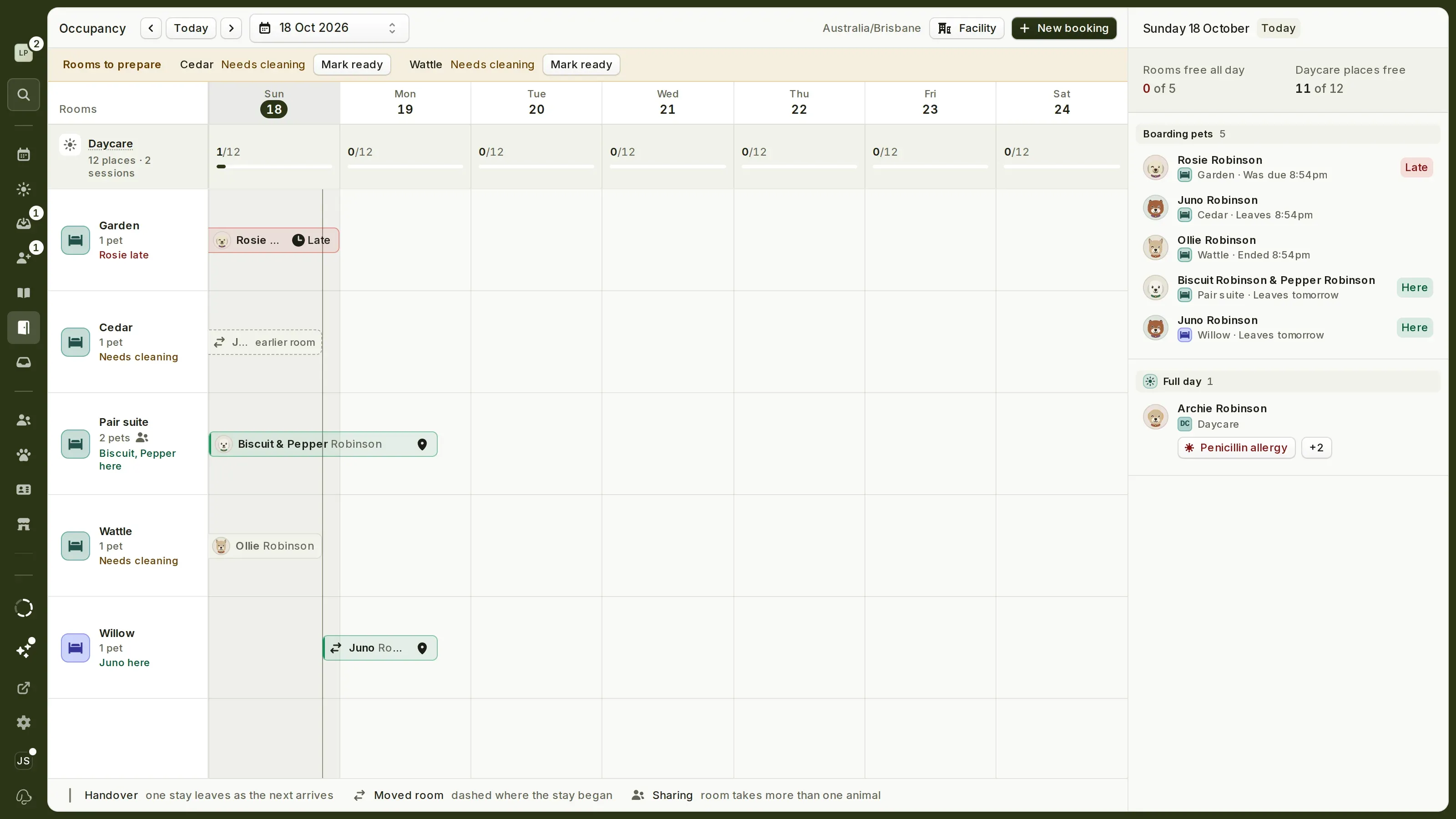Select Mon 19 column header
Image resolution: width=1456 pixels, height=819 pixels.
(405, 103)
